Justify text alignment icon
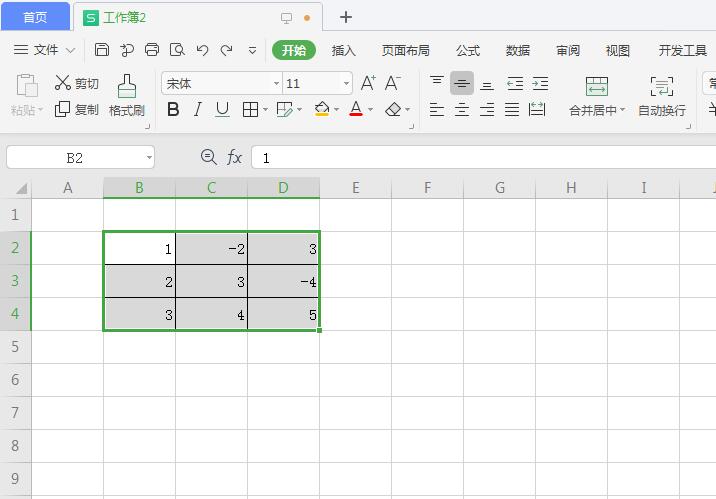The height and width of the screenshot is (499, 716). [512, 110]
